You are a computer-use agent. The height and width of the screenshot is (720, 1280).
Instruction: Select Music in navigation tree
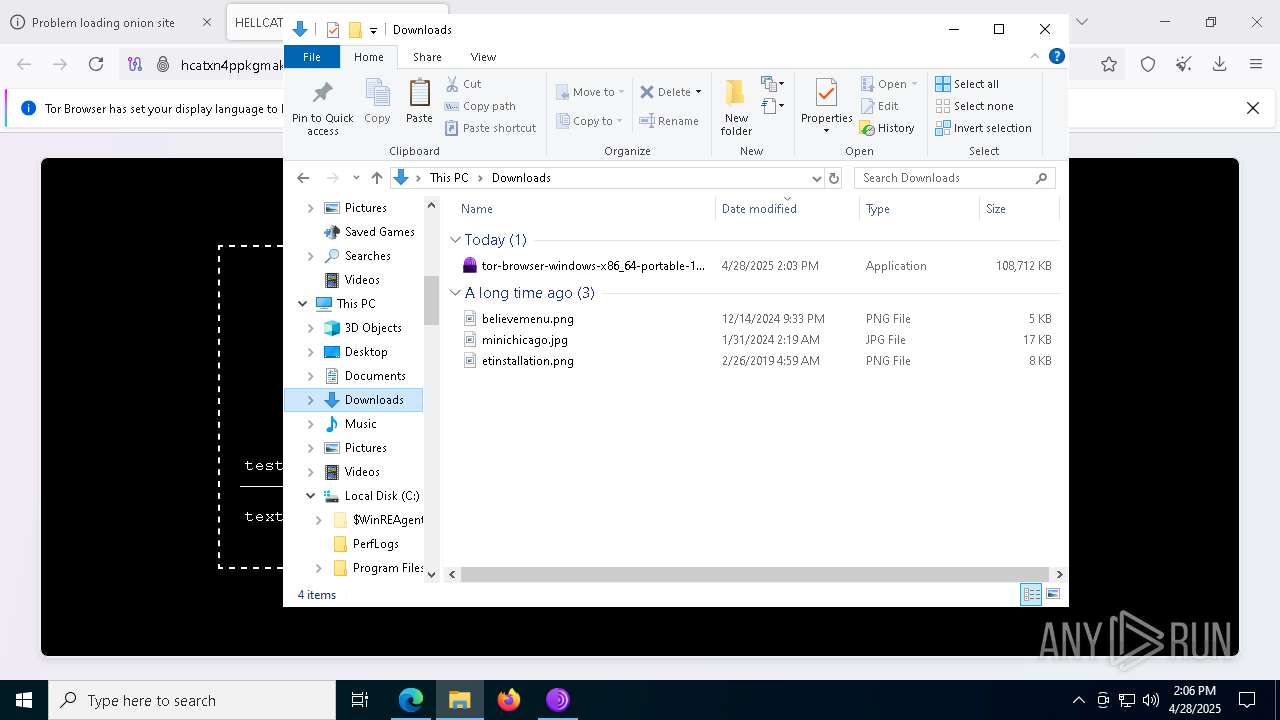pyautogui.click(x=360, y=424)
